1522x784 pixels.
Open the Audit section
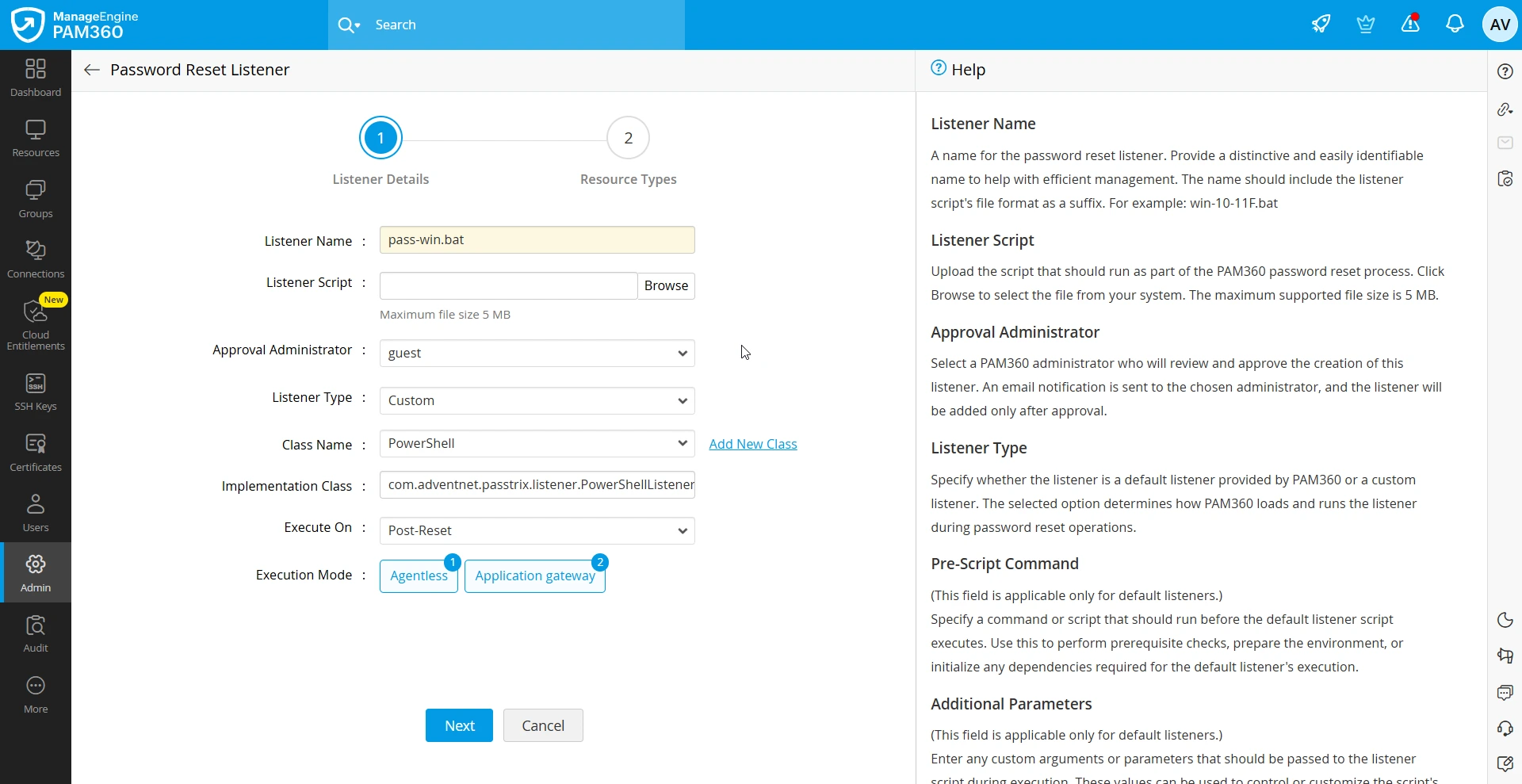click(x=36, y=634)
